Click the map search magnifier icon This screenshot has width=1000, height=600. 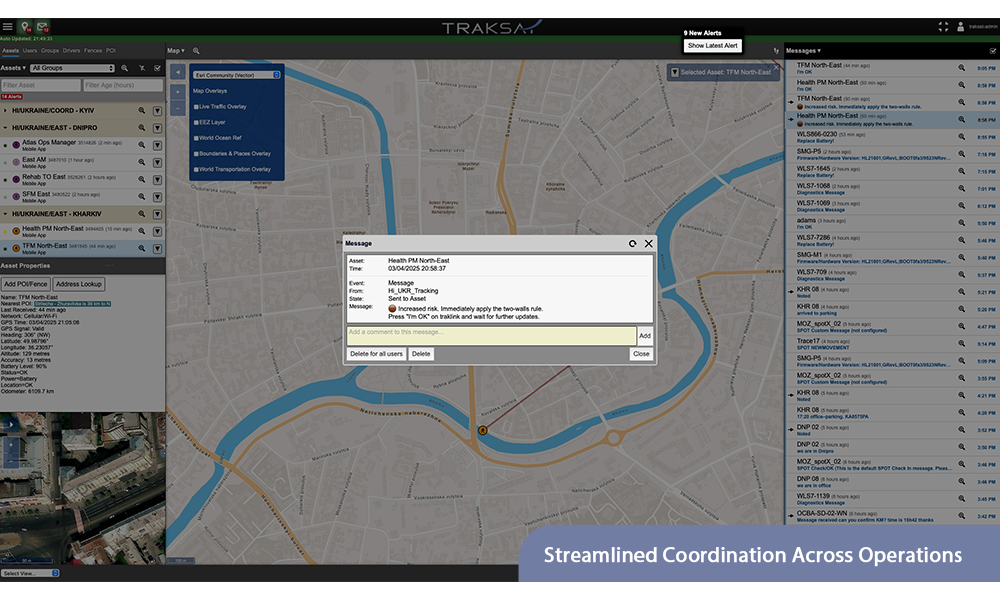tap(196, 50)
